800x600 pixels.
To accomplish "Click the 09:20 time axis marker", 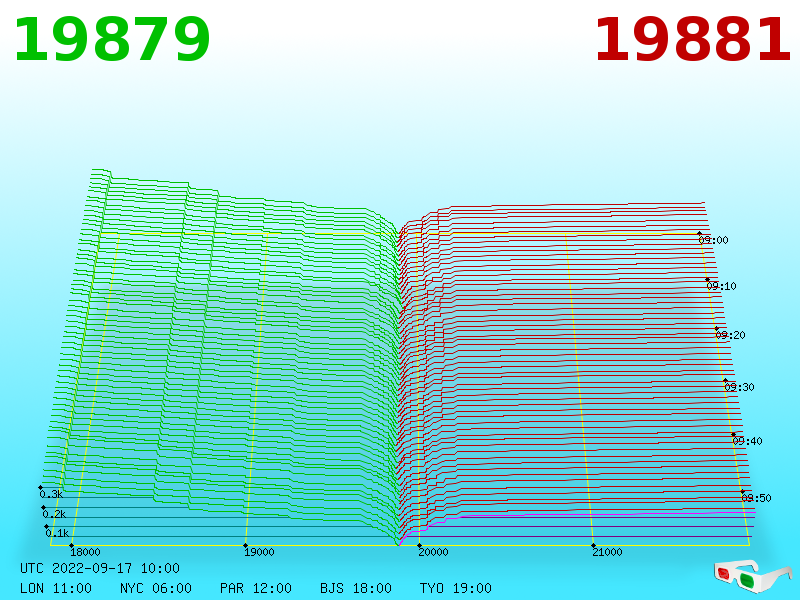I will click(730, 335).
